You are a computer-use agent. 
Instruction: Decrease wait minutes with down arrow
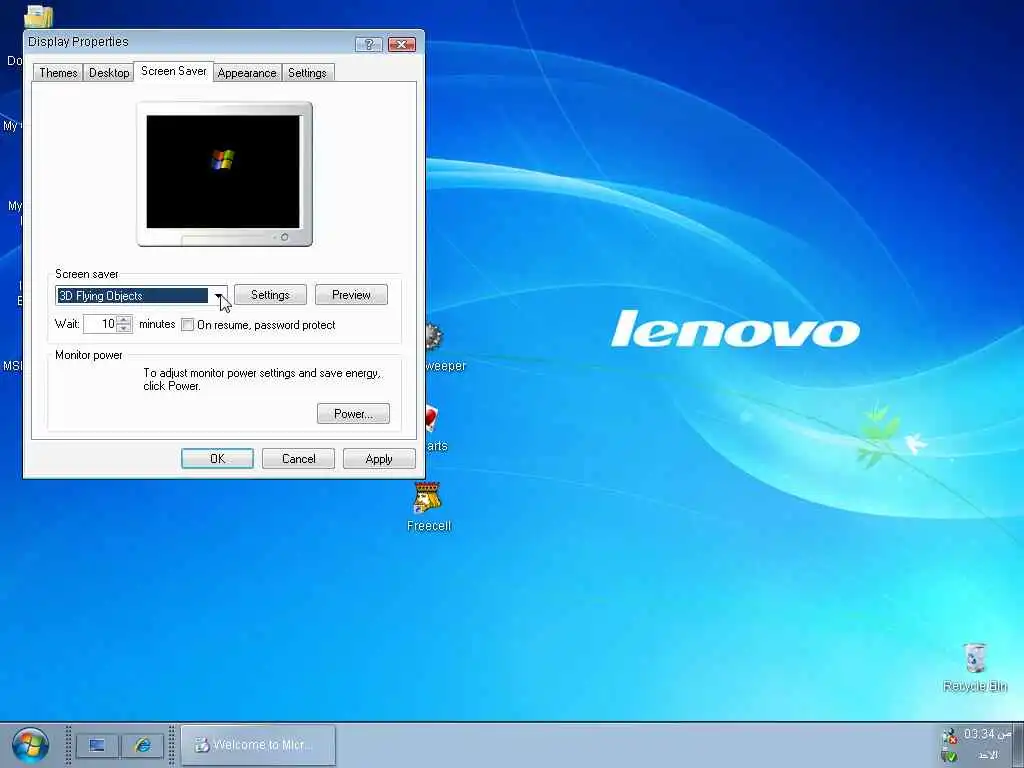pyautogui.click(x=124, y=328)
